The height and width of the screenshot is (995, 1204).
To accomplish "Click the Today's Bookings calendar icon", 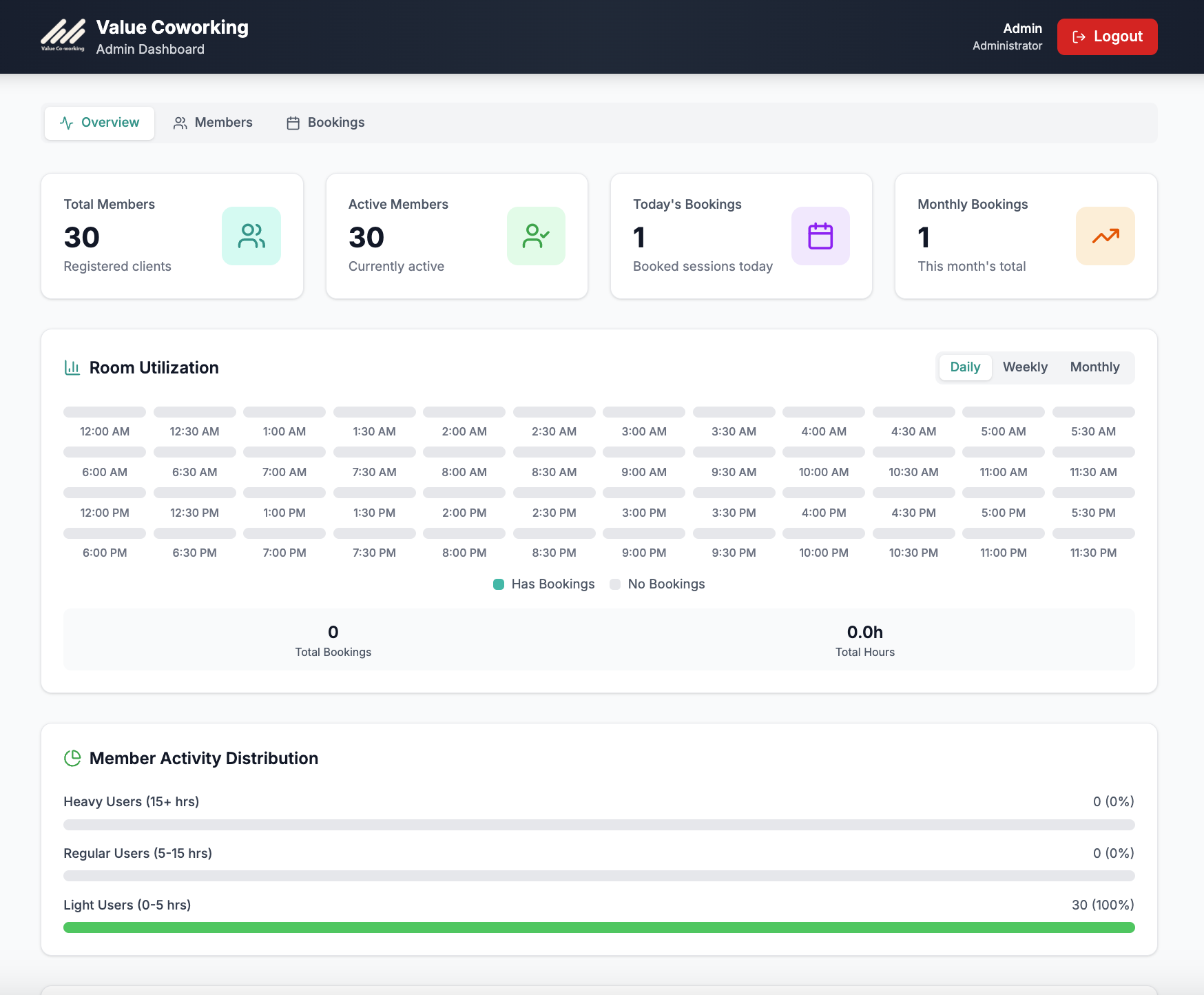I will 820,236.
